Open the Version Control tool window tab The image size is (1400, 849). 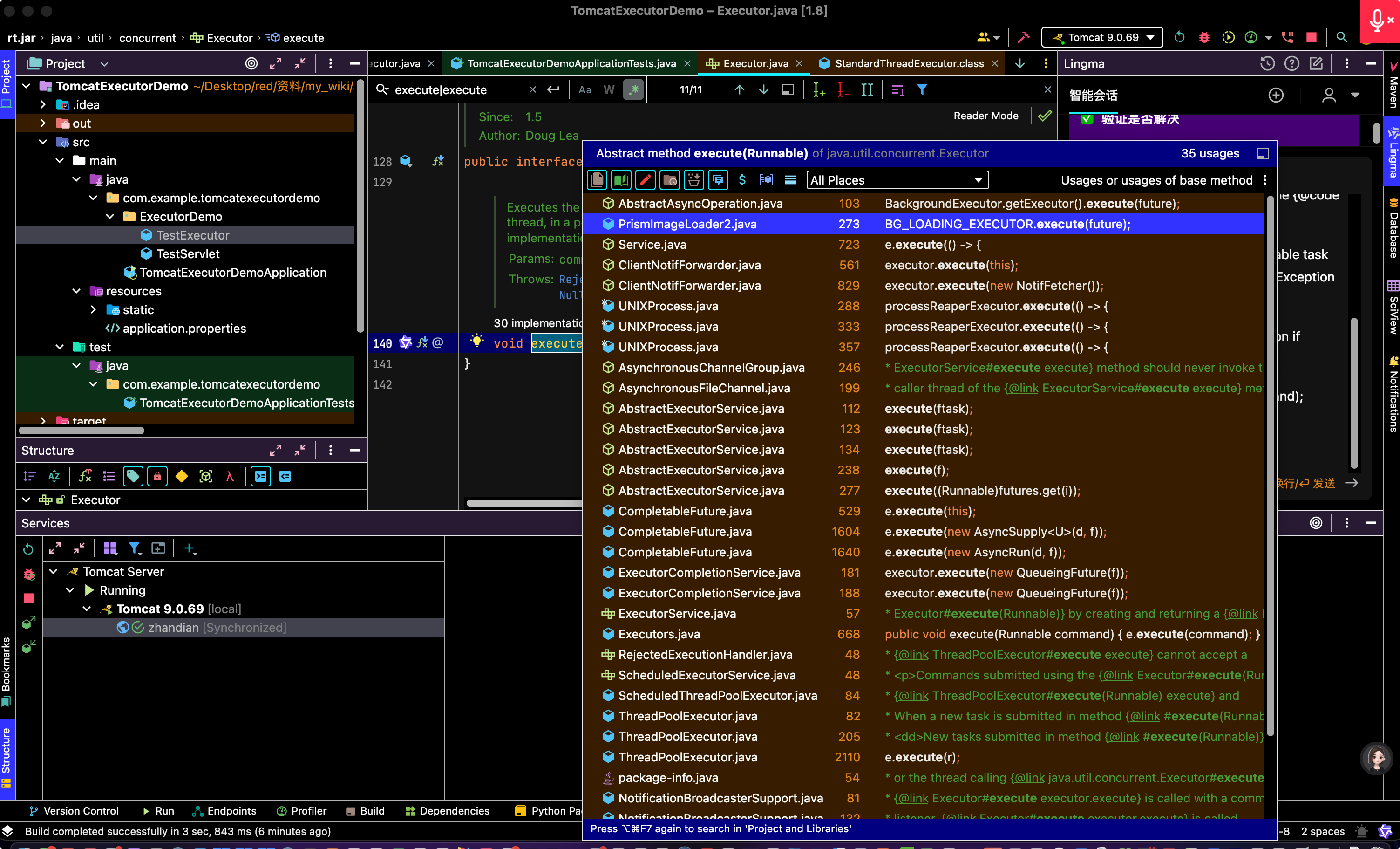click(x=73, y=811)
